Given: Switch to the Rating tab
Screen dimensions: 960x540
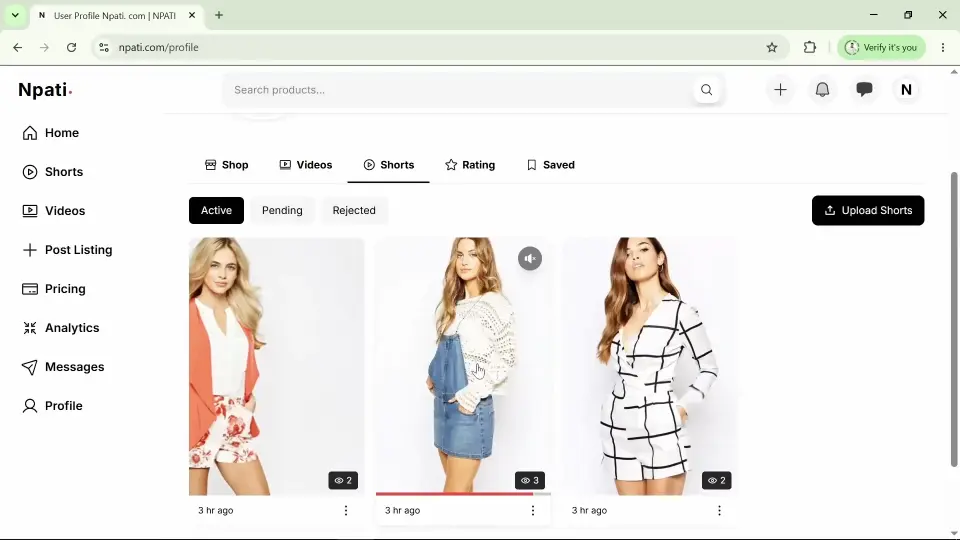Looking at the screenshot, I should pos(470,165).
